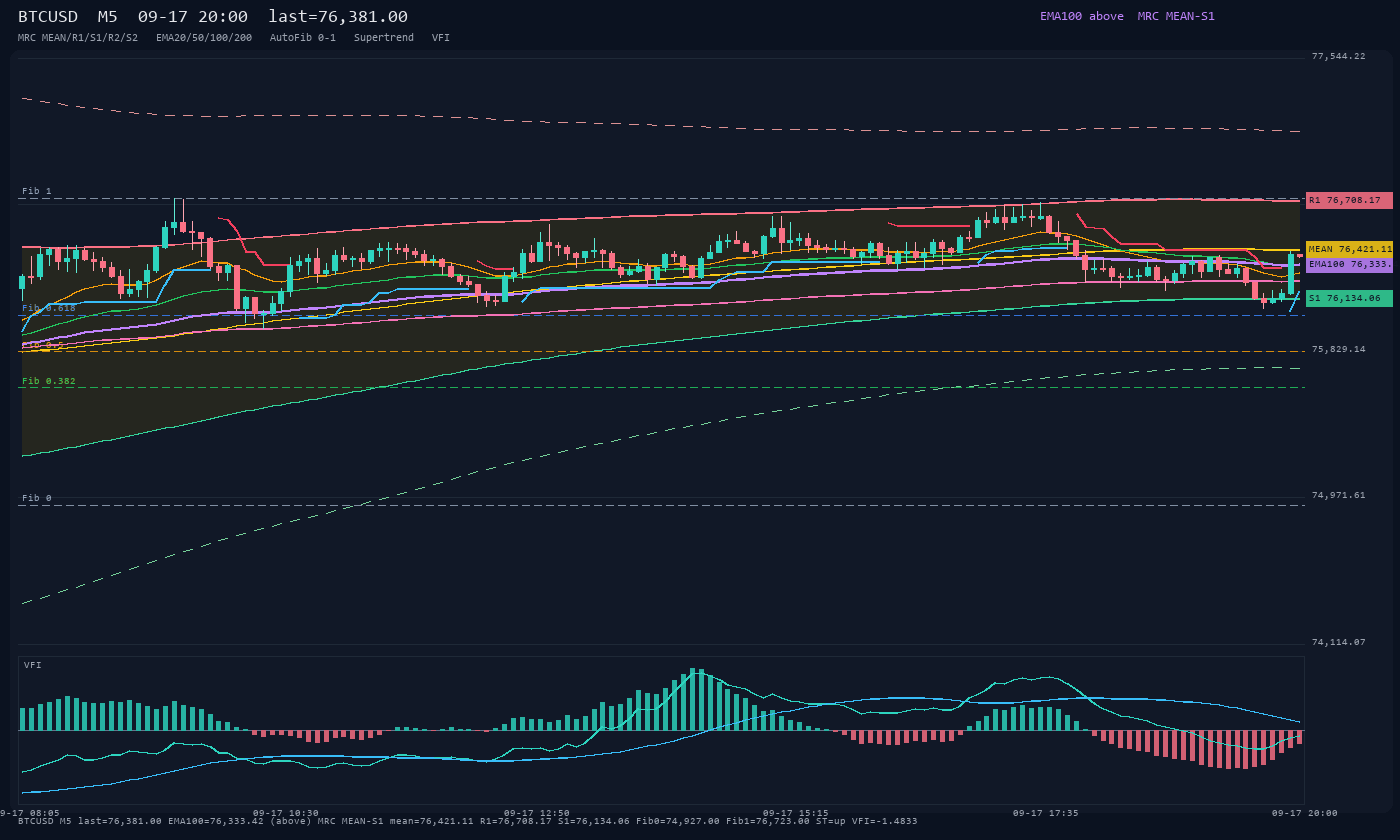Click the 74,114.07 price axis label

point(1339,642)
